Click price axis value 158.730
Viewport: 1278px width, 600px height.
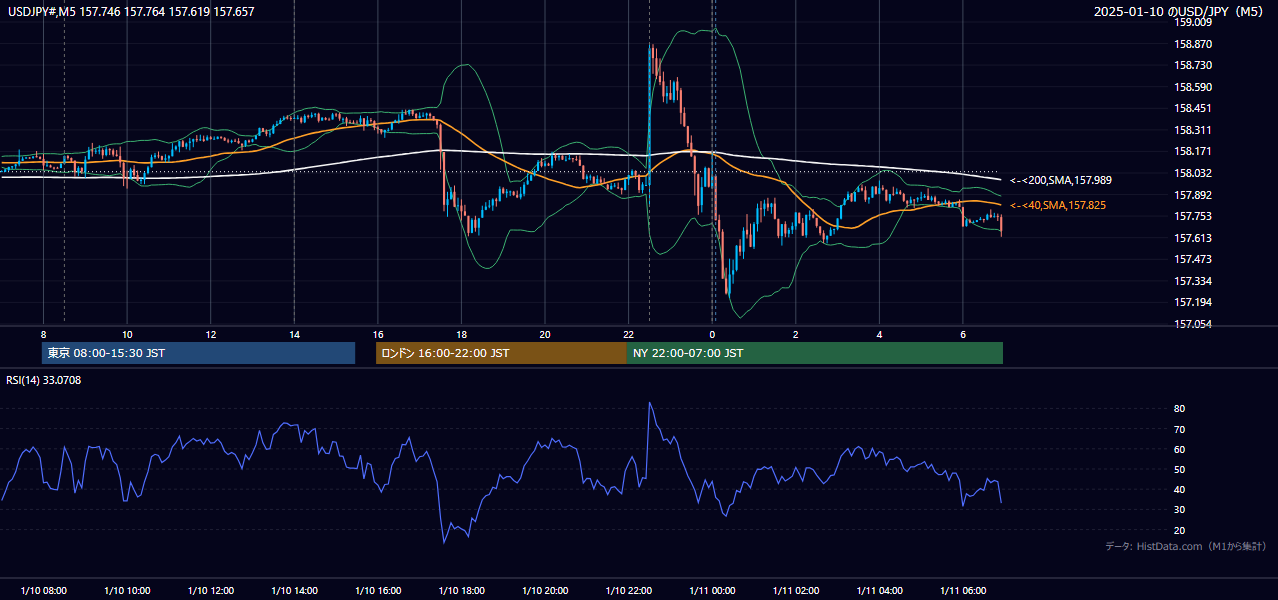[x=1192, y=65]
